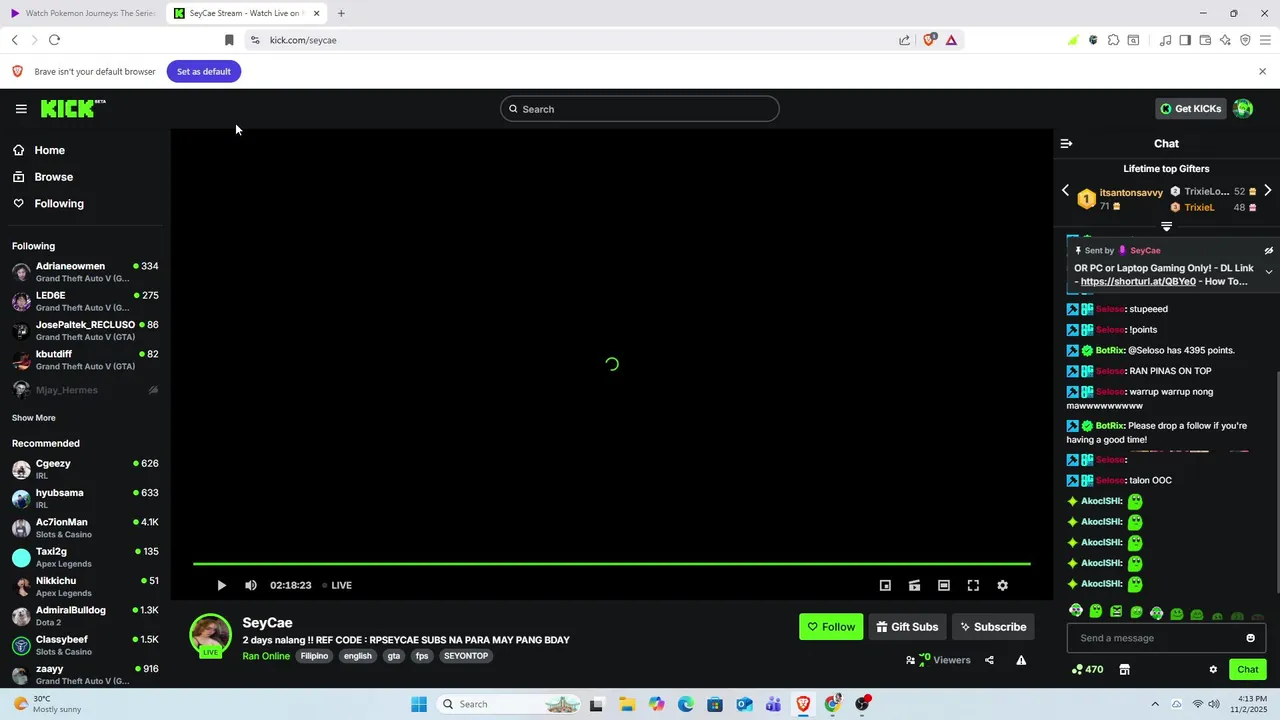The image size is (1280, 720).
Task: Open File Explorer from taskbar
Action: (626, 704)
